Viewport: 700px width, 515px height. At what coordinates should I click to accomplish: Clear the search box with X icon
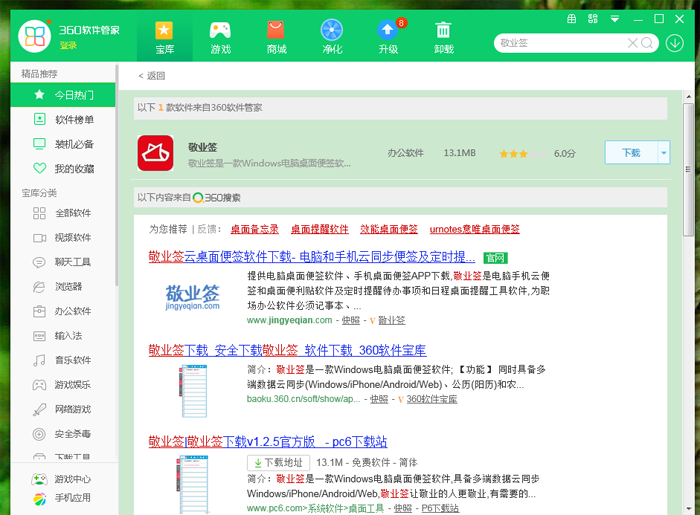632,43
